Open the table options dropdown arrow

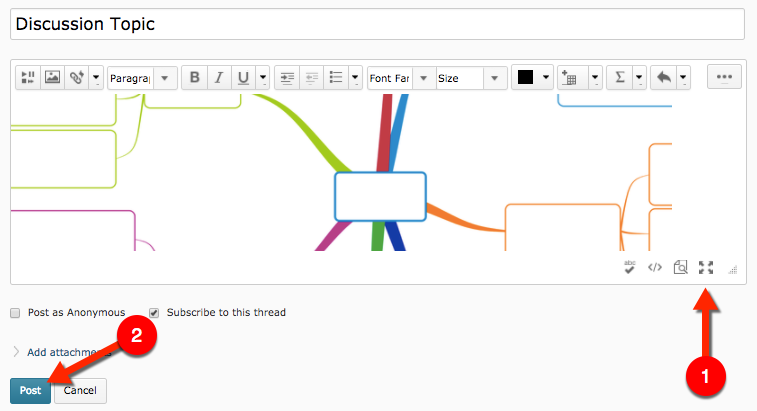click(595, 77)
